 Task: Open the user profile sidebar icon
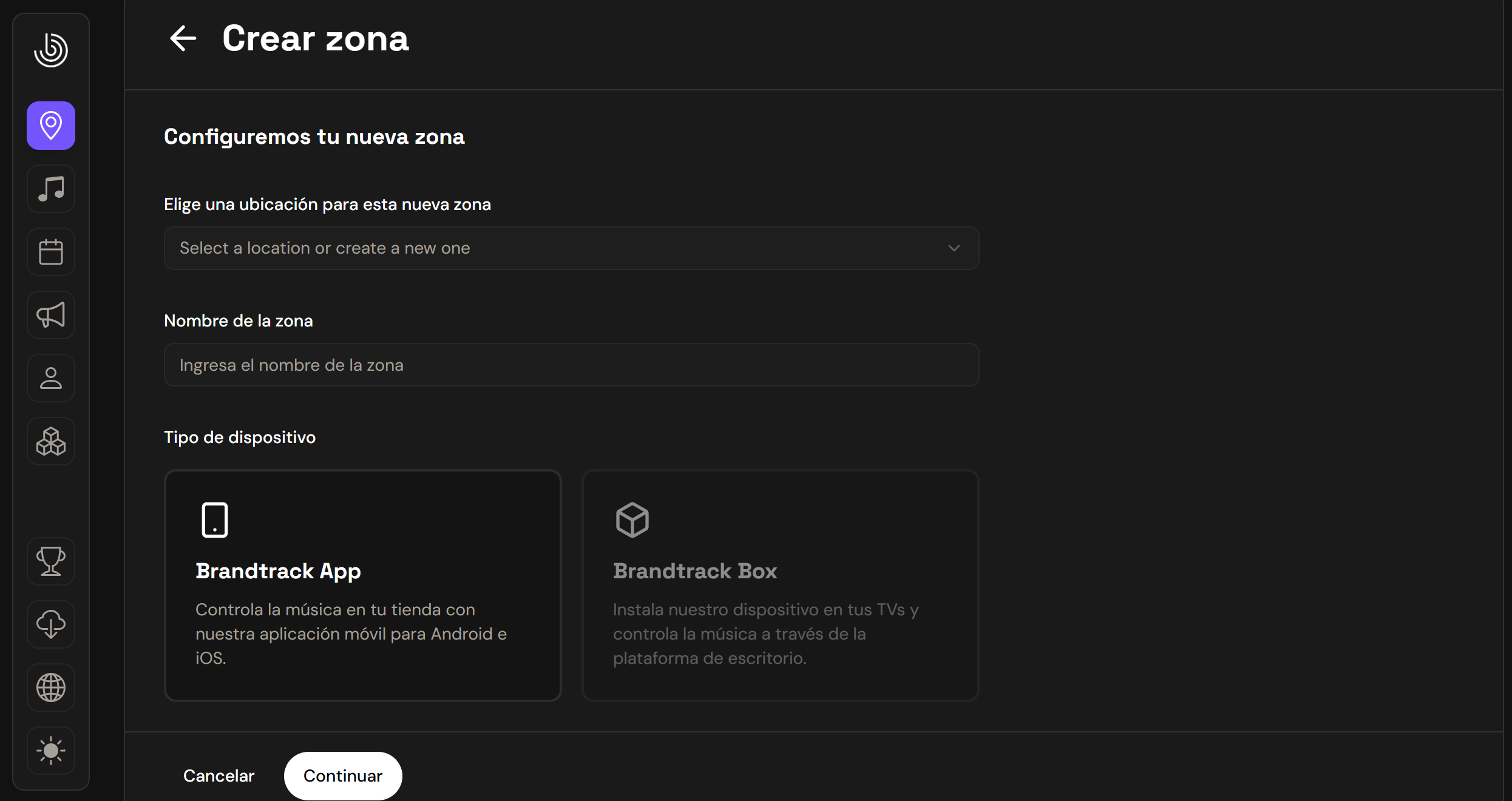point(51,378)
